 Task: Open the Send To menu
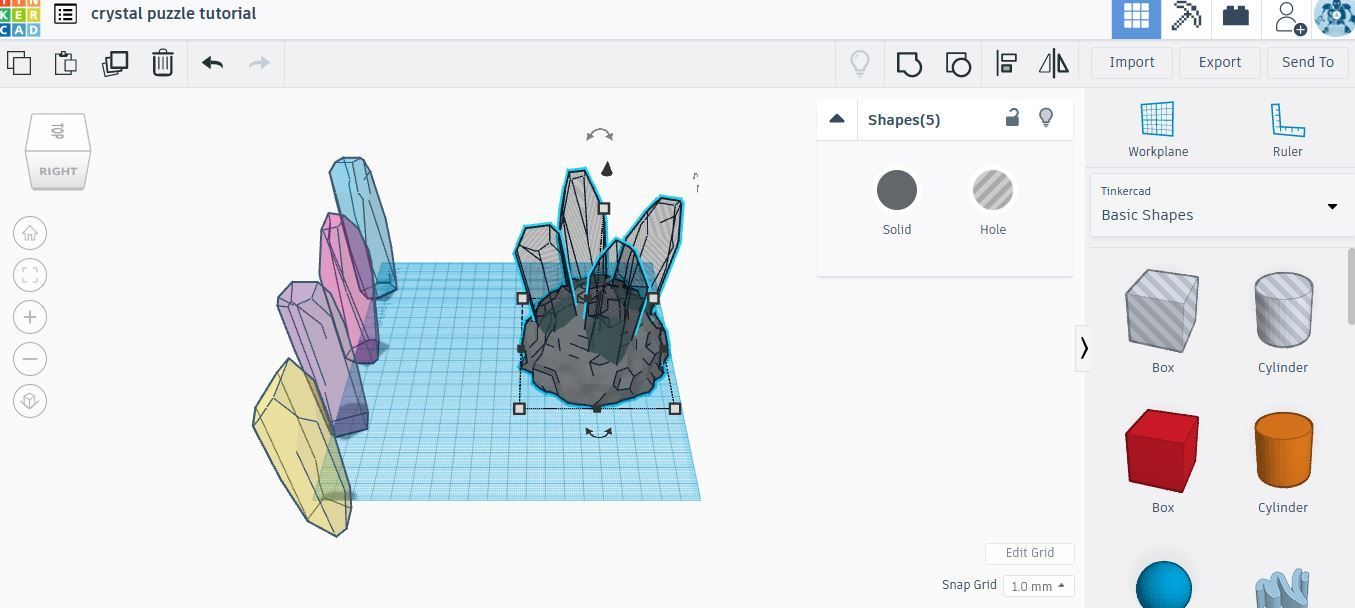coord(1307,62)
